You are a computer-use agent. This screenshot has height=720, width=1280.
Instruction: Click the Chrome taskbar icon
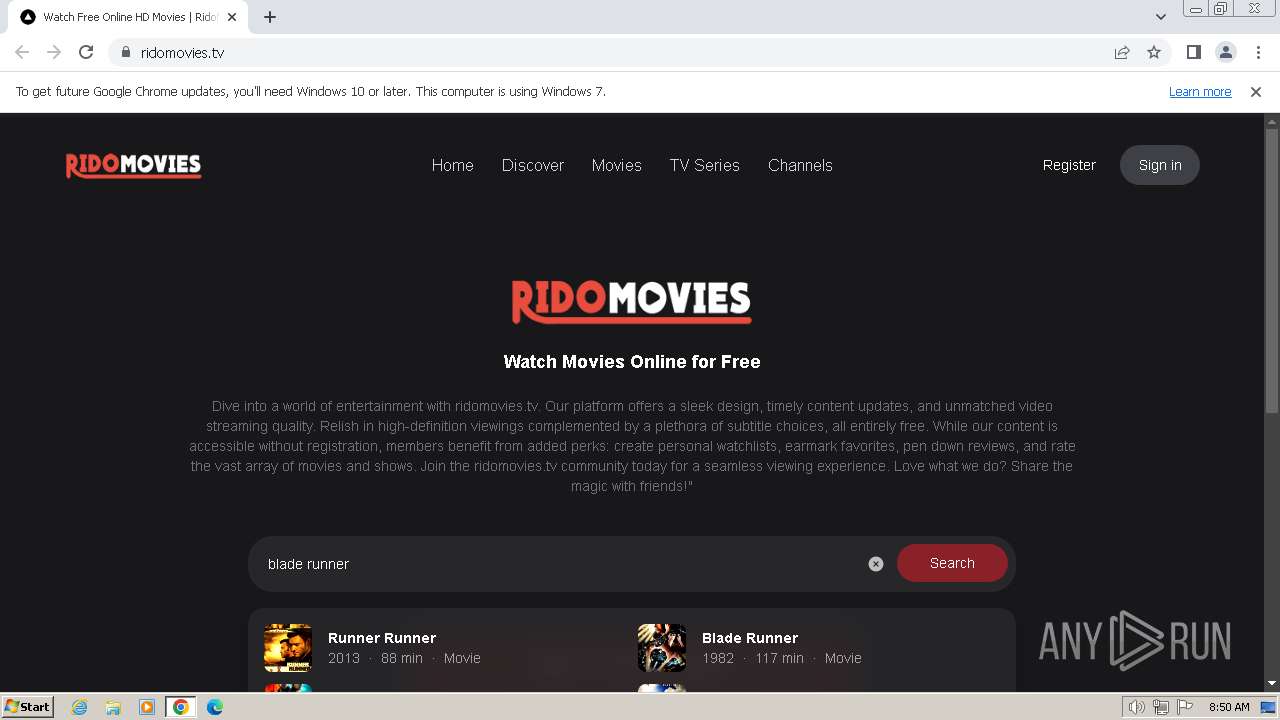point(181,707)
